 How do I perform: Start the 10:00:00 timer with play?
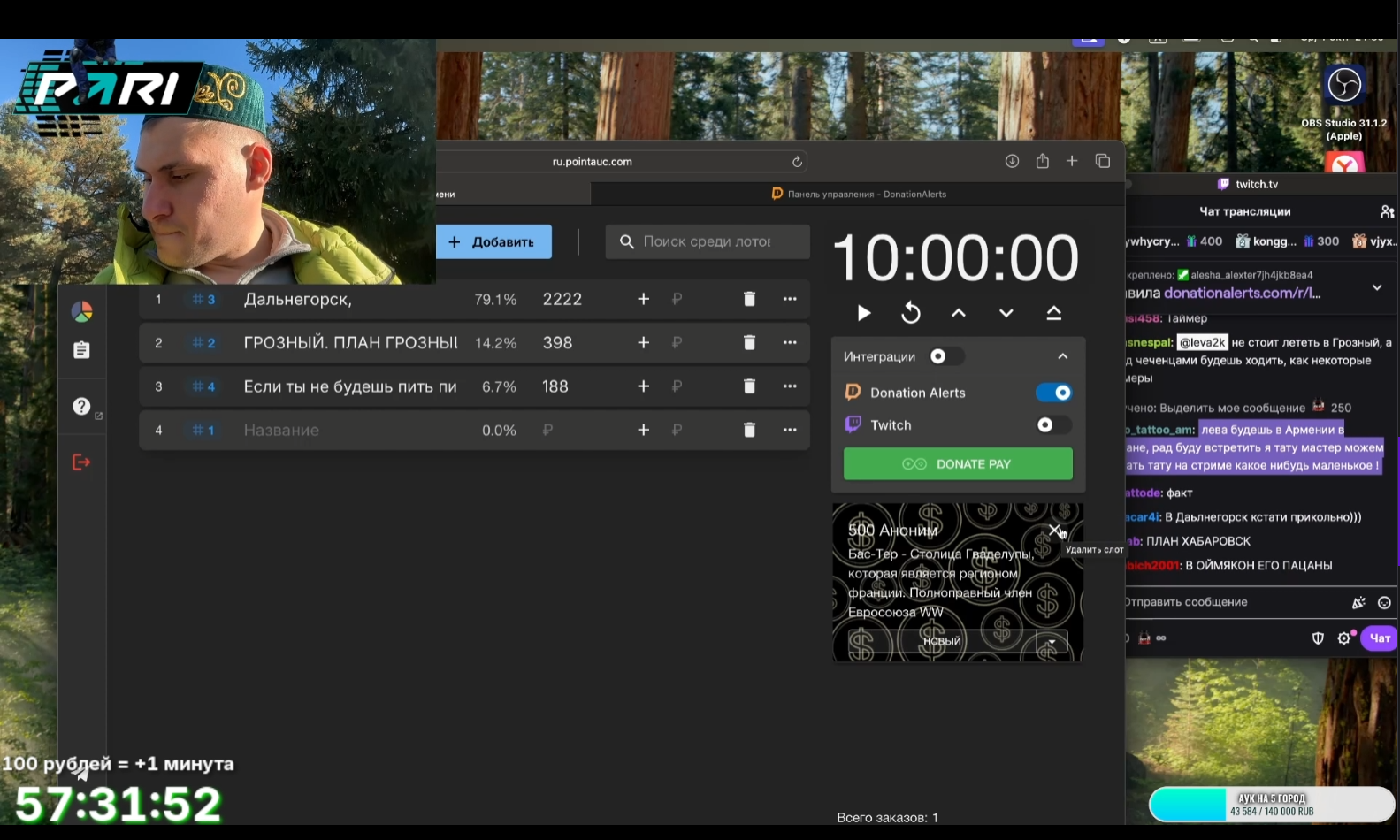coord(864,313)
